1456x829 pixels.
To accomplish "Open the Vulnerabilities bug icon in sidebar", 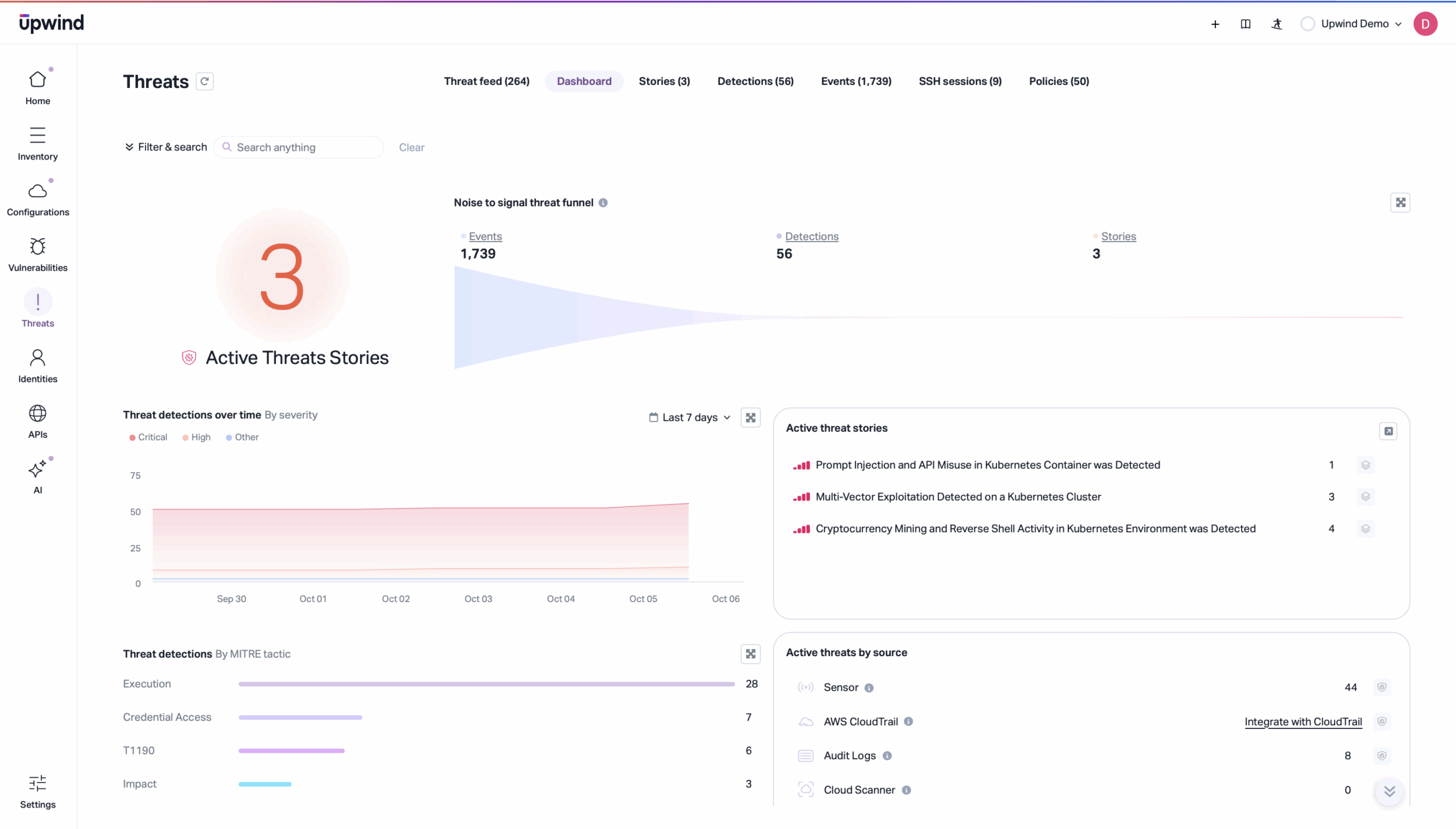I will click(x=37, y=247).
